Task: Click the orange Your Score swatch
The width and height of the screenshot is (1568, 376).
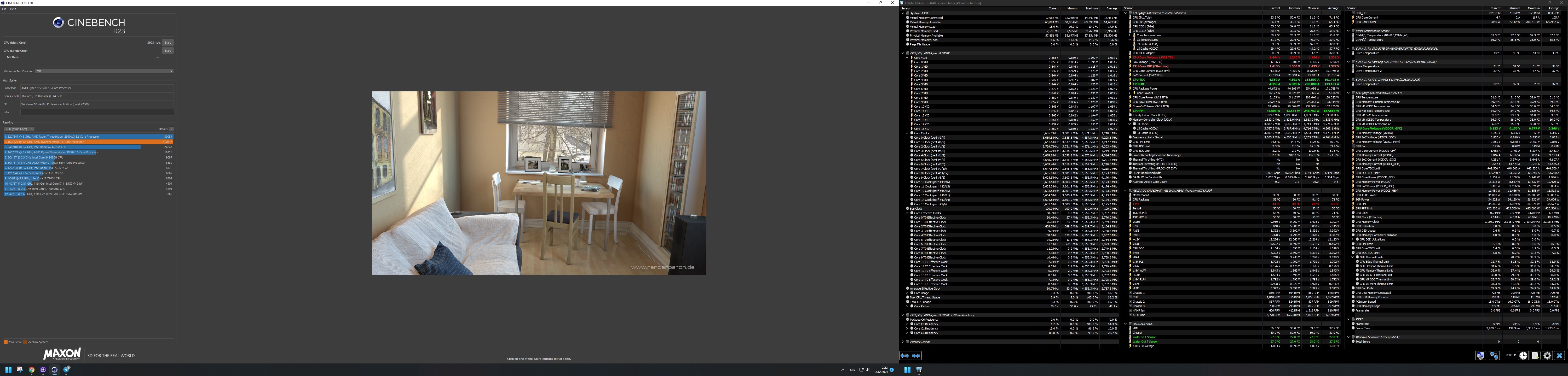Action: [x=5, y=342]
